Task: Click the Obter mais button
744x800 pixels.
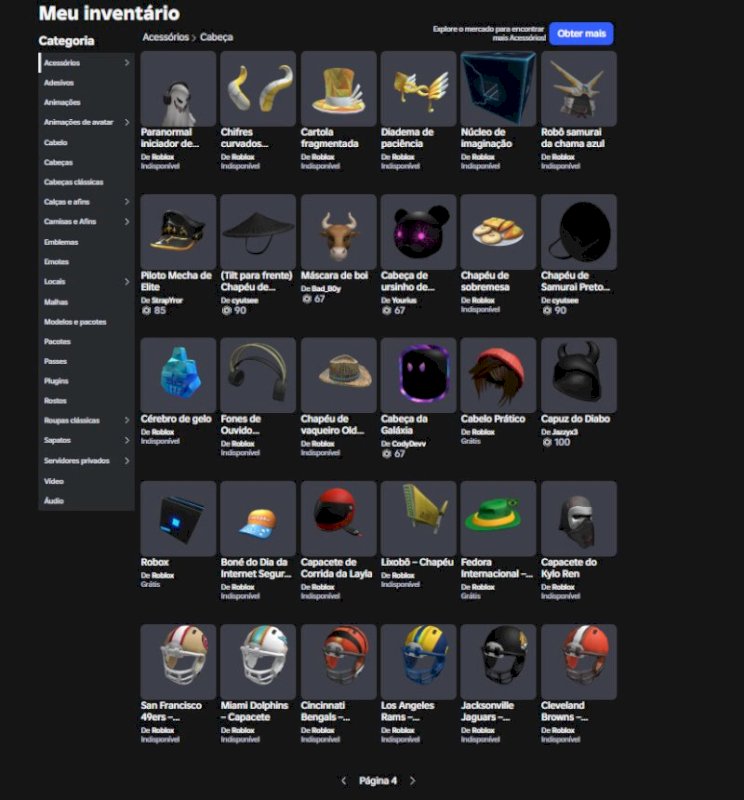Action: tap(581, 34)
